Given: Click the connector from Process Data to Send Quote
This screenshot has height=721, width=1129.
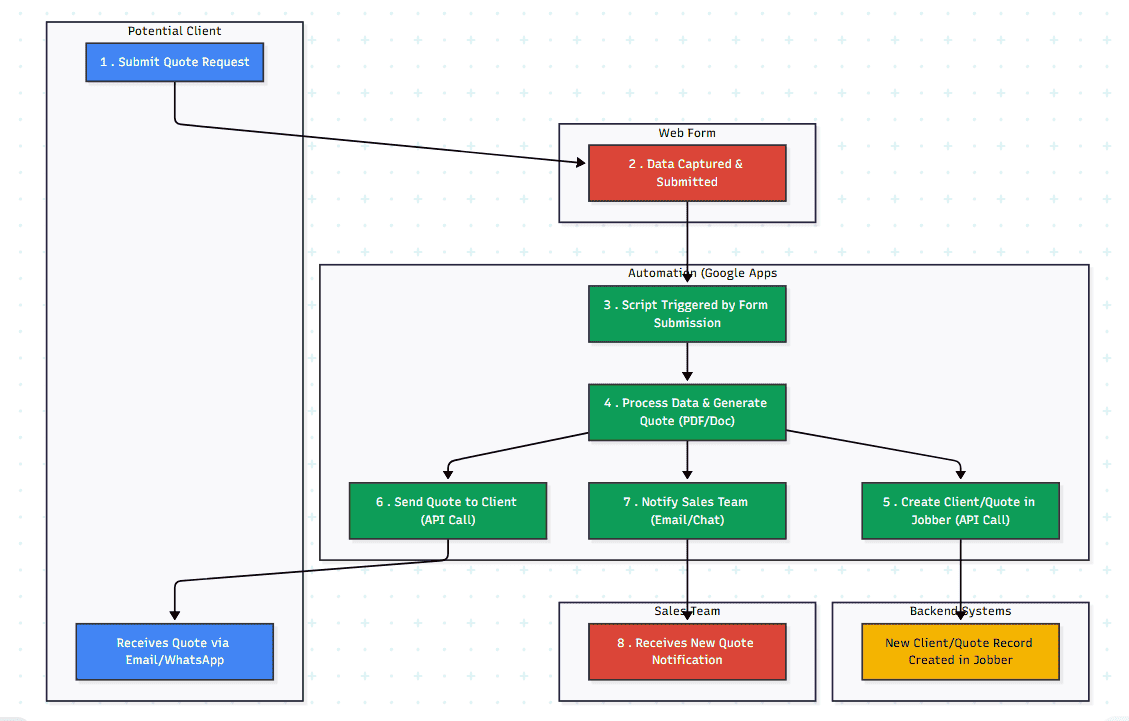Looking at the screenshot, I should [x=520, y=449].
